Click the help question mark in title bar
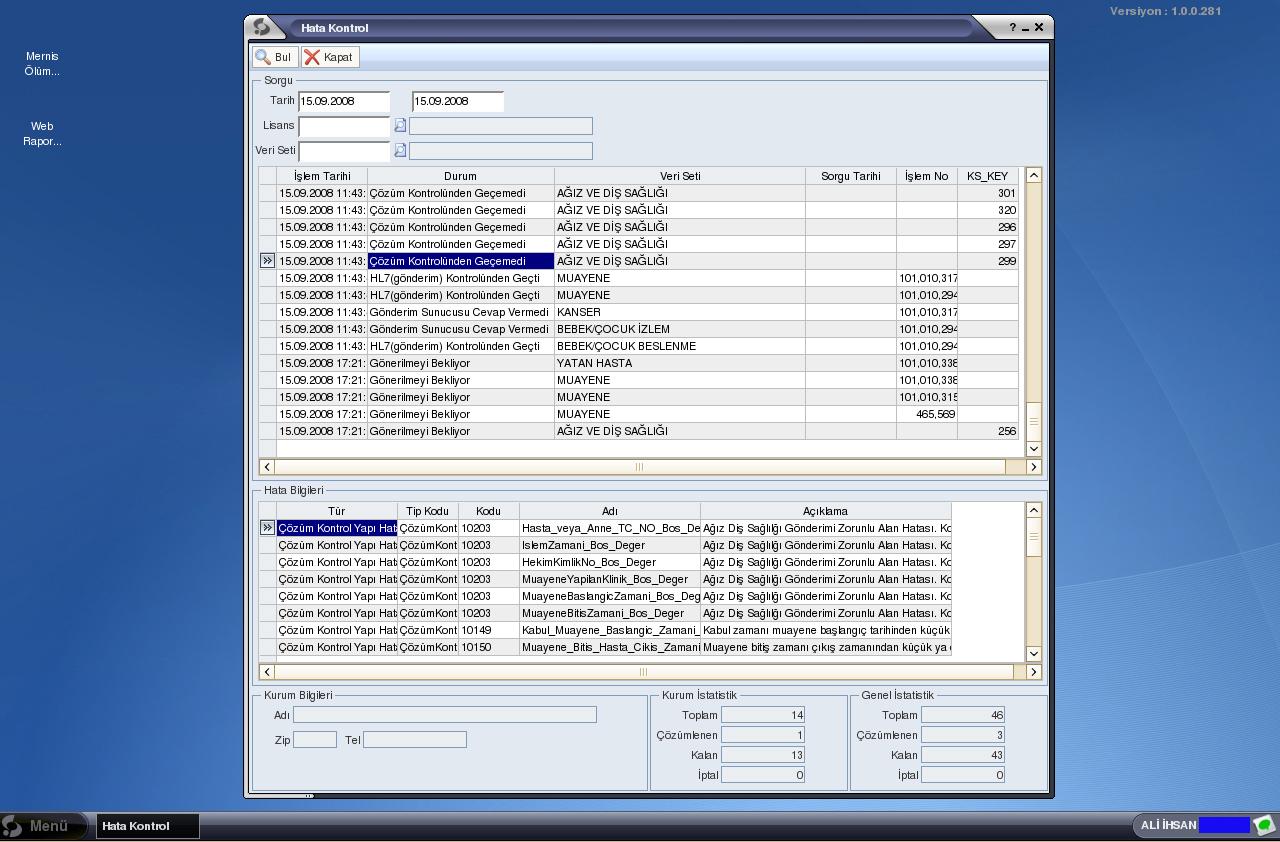This screenshot has height=842, width=1280. 1012,28
